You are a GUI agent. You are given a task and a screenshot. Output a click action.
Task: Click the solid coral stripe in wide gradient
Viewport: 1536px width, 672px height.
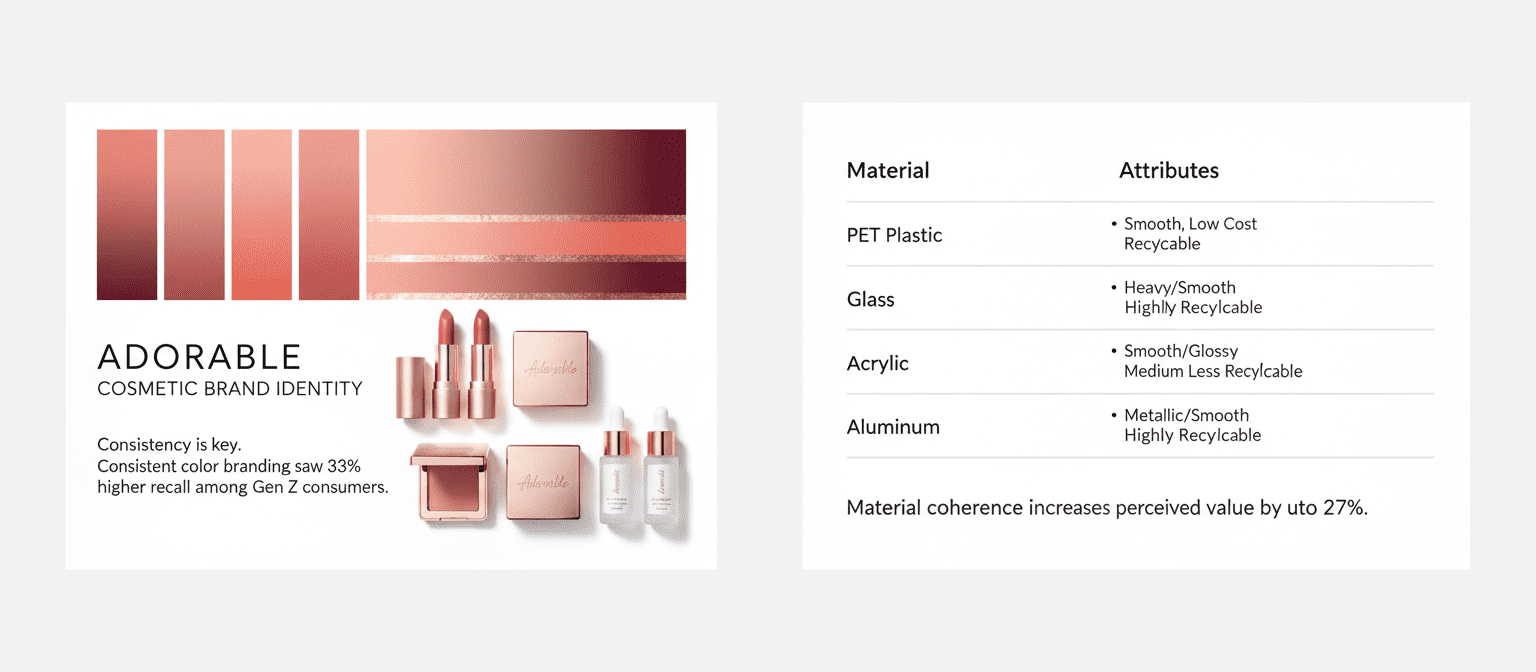point(526,239)
